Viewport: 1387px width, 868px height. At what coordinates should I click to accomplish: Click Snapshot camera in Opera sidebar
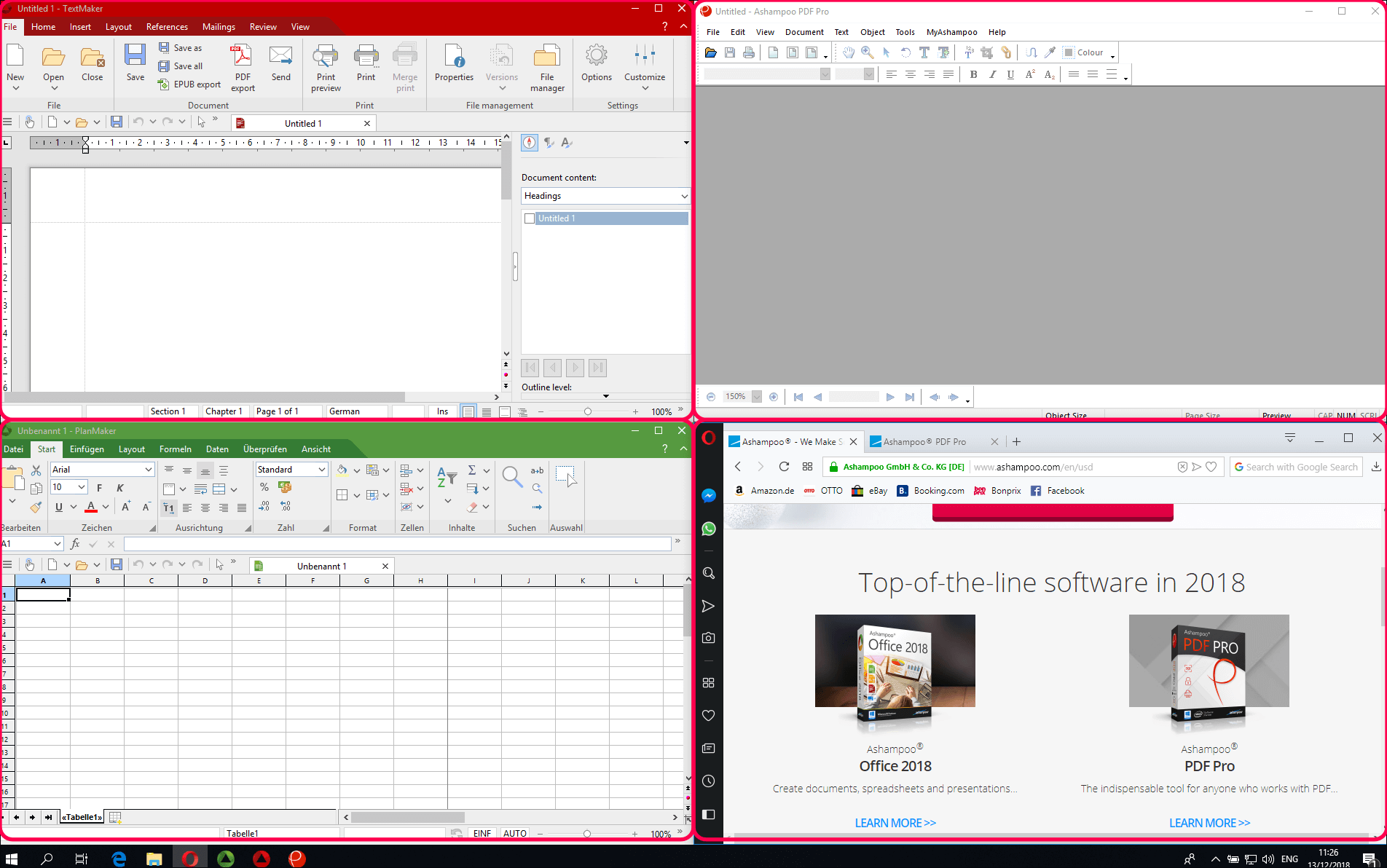tap(709, 638)
